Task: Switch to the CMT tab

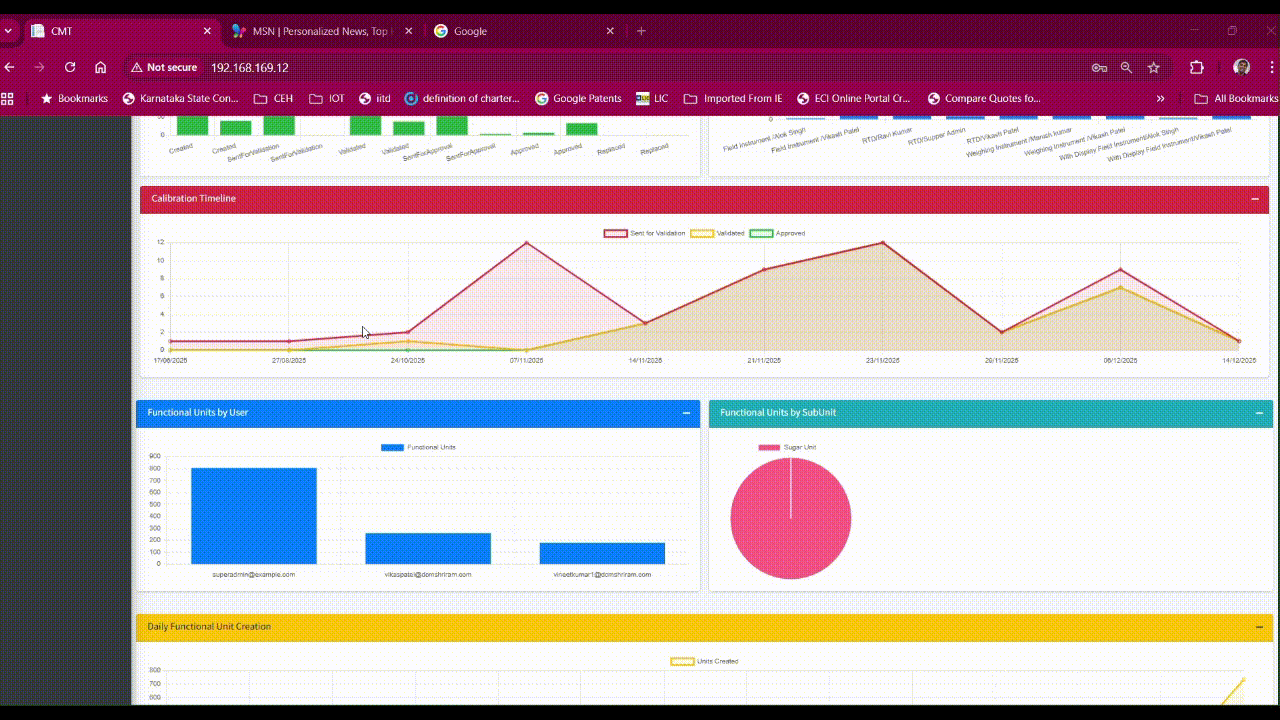Action: (120, 31)
